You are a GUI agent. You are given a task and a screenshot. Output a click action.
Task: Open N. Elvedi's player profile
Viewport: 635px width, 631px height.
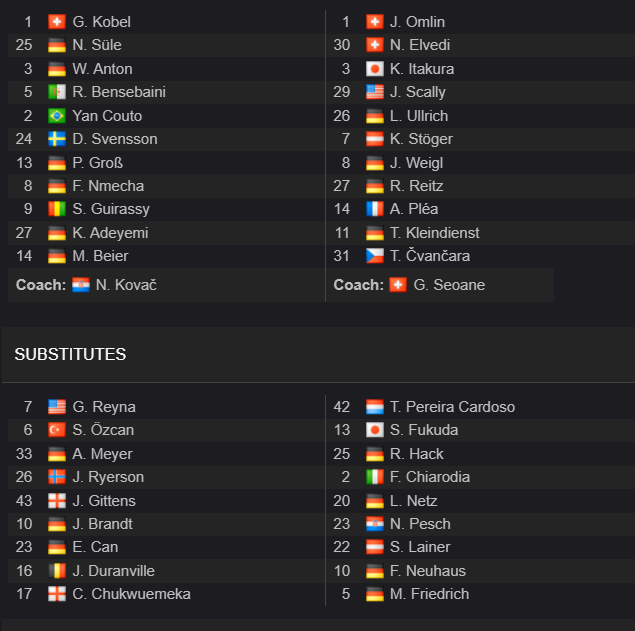pyautogui.click(x=420, y=45)
